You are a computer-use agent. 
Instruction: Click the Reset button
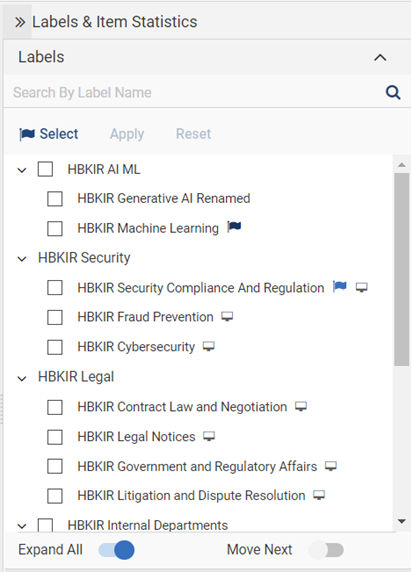(193, 134)
